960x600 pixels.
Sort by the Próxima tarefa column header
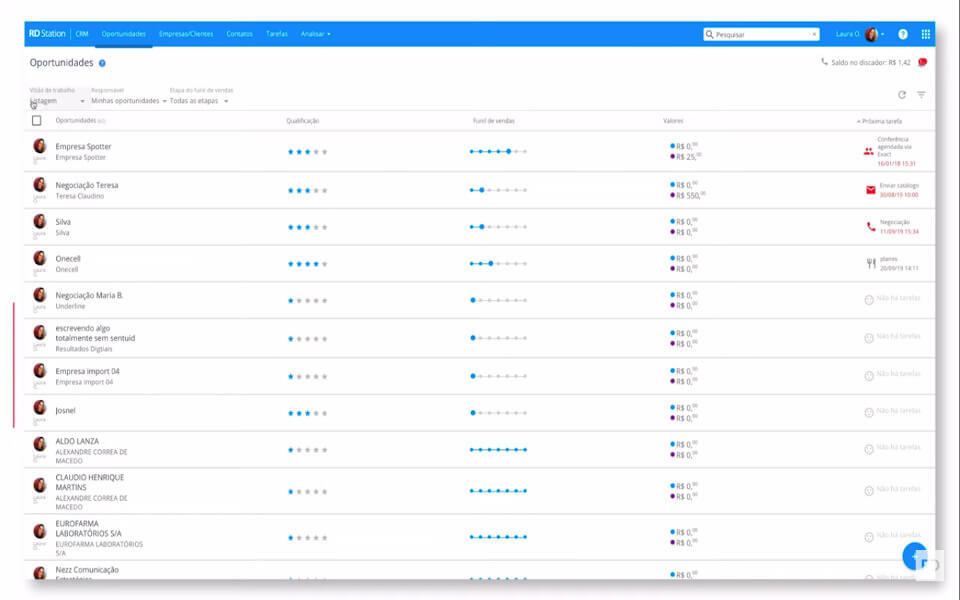click(879, 121)
